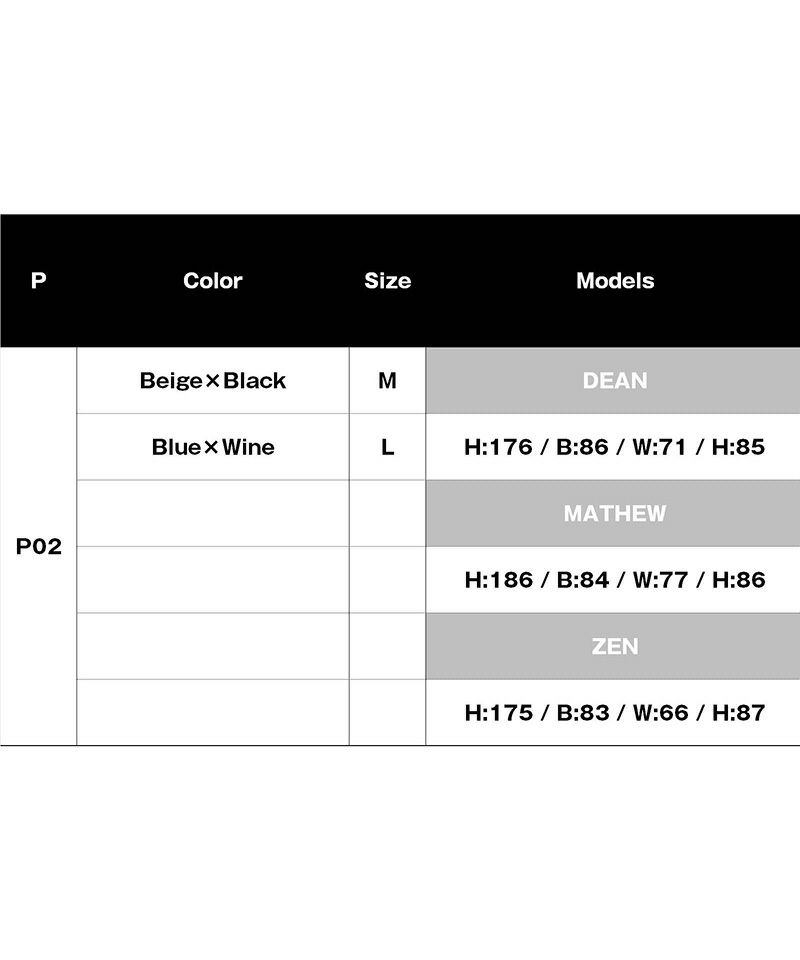Click the empty Size cell beside ZEN
Viewport: 800px width, 960px height.
click(387, 646)
